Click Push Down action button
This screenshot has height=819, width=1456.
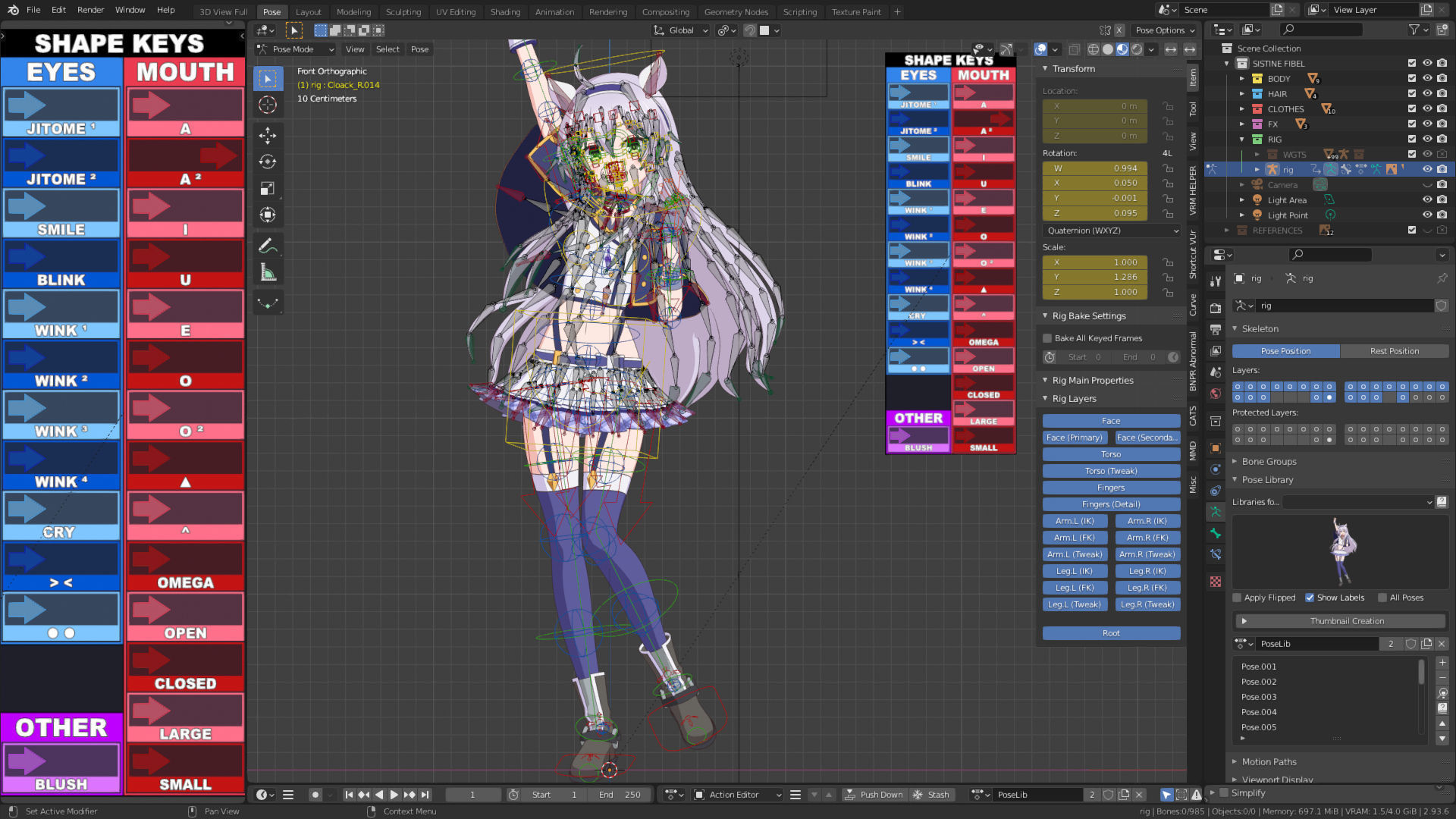[x=874, y=795]
